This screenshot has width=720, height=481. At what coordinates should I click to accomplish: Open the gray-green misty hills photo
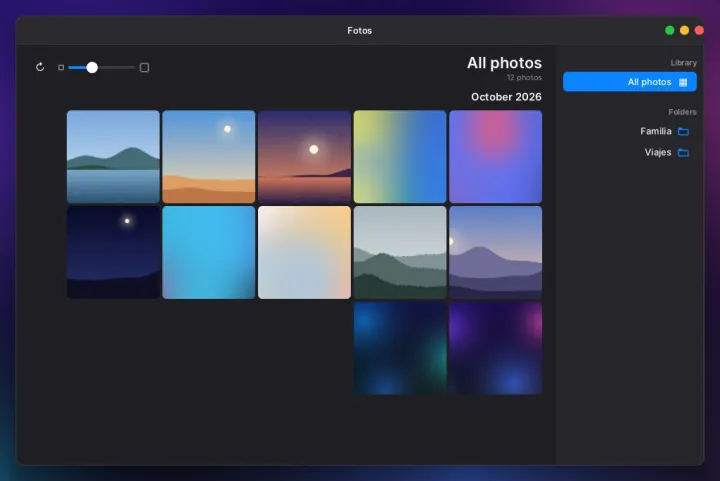pyautogui.click(x=400, y=252)
